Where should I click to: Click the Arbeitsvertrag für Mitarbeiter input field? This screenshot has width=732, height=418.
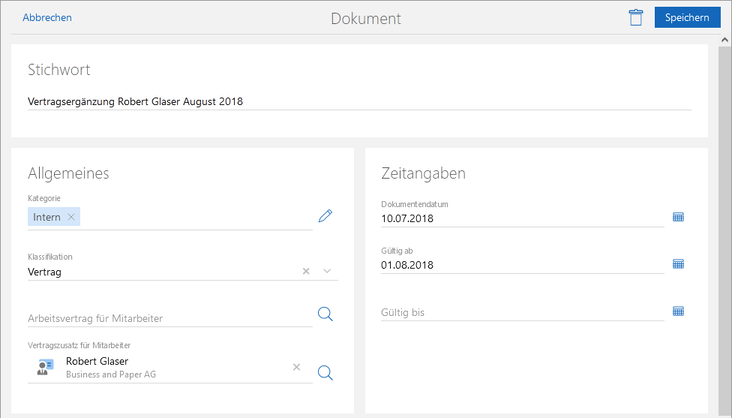click(168, 318)
